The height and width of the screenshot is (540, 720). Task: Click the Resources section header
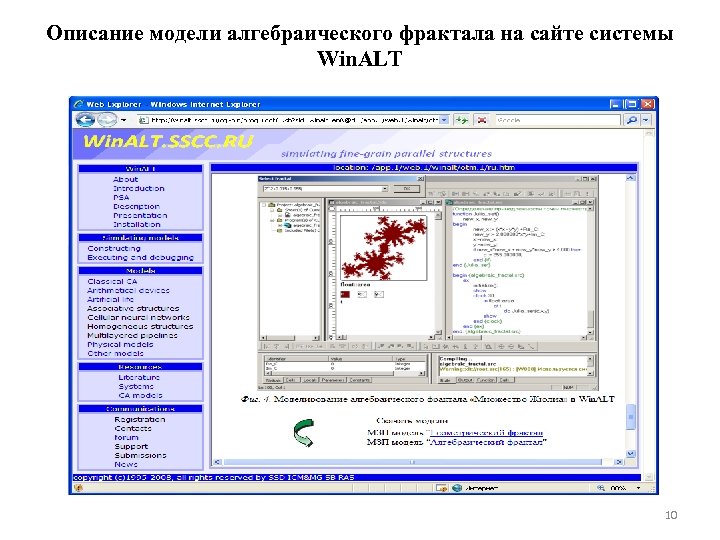[x=141, y=367]
